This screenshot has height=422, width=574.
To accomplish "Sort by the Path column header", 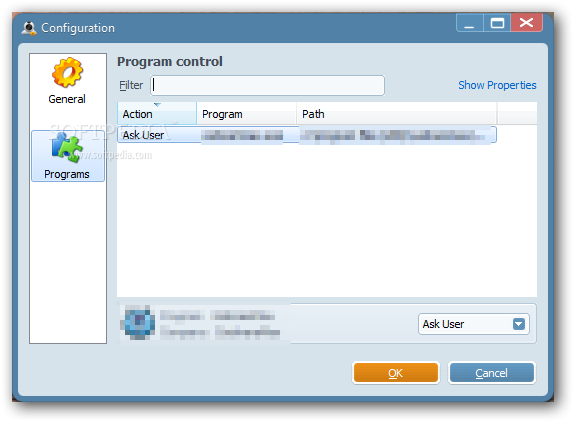I will [x=396, y=114].
